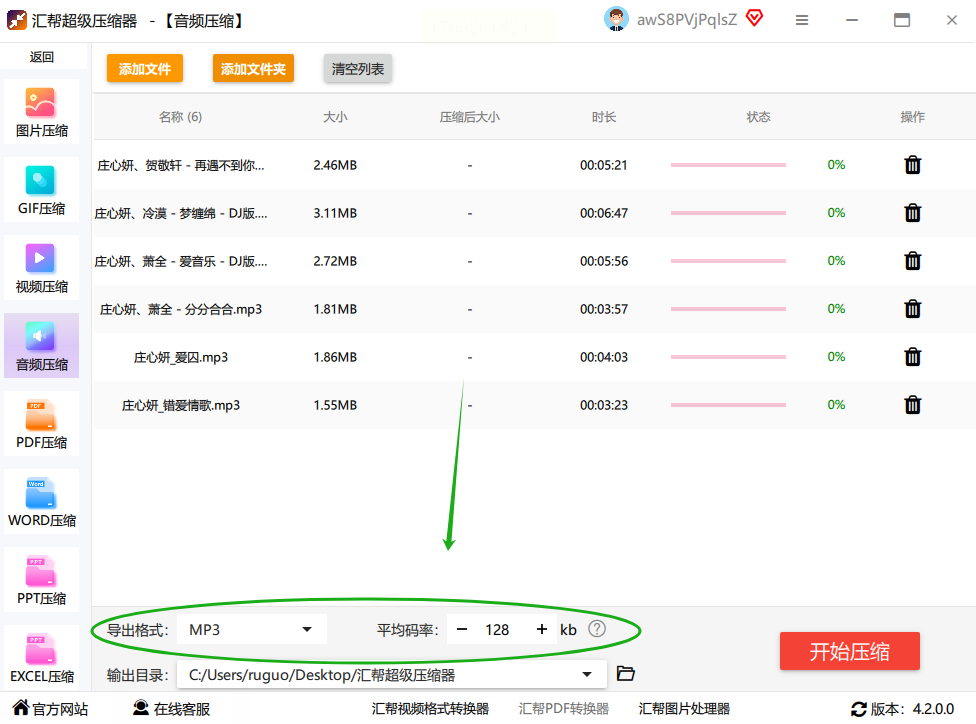Click the progress bar of the 分分合合.mp3 row
Image resolution: width=976 pixels, height=724 pixels.
click(x=728, y=309)
